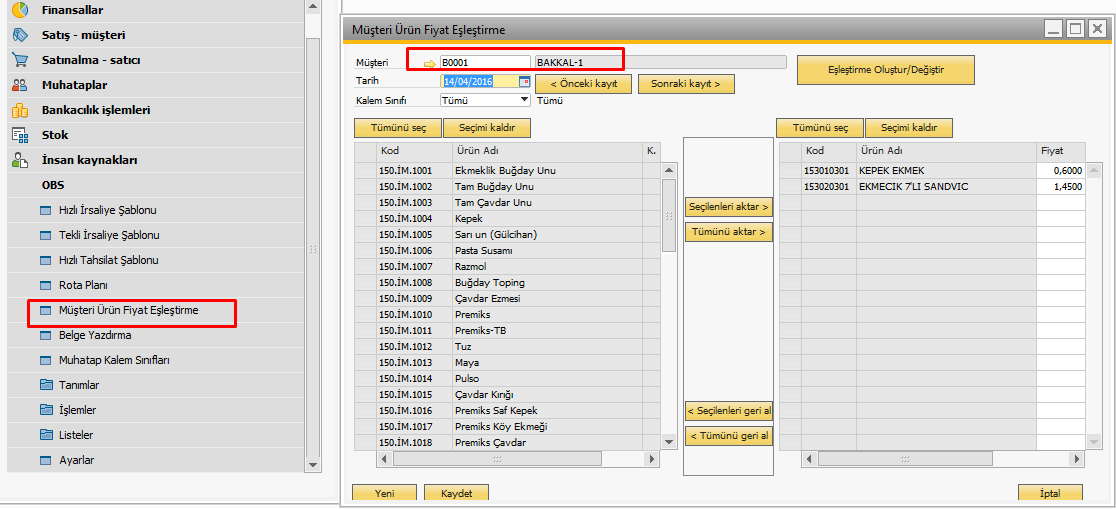This screenshot has width=1116, height=509.
Task: Click the Kaydet button
Action: pyautogui.click(x=456, y=493)
